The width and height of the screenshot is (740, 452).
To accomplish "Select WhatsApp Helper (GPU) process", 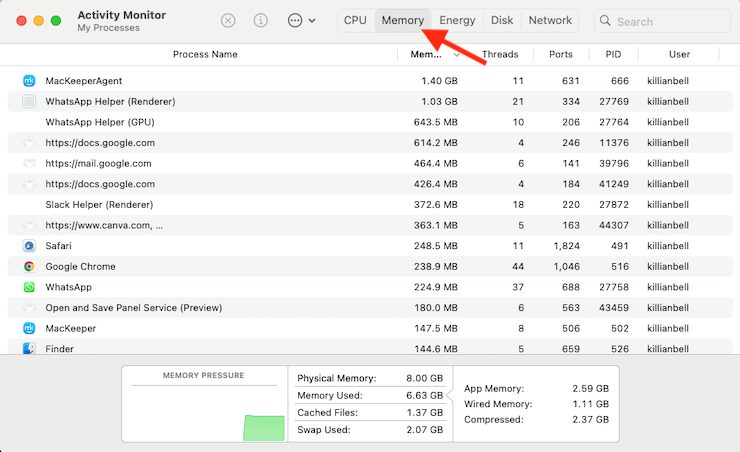I will coord(100,122).
